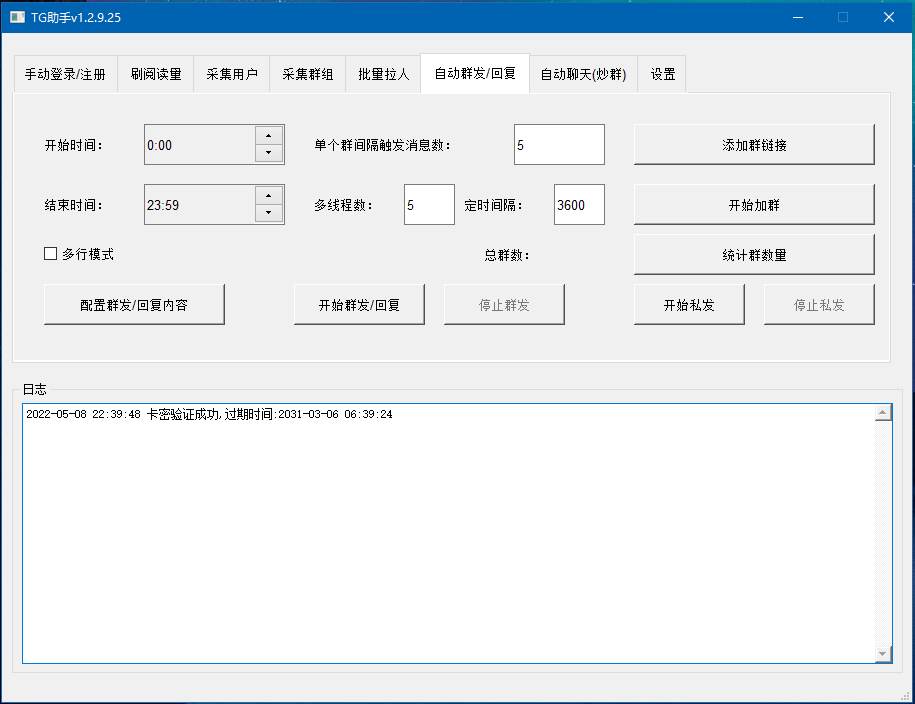The image size is (915, 704).
Task: Decrease the 结束时间 value with down arrow
Action: click(269, 213)
